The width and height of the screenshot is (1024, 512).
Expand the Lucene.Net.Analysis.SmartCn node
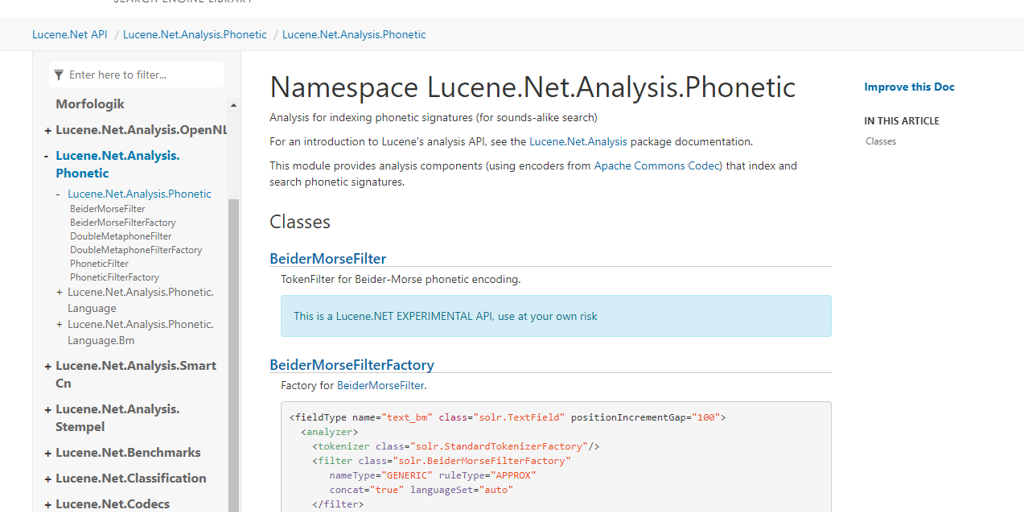tap(48, 367)
